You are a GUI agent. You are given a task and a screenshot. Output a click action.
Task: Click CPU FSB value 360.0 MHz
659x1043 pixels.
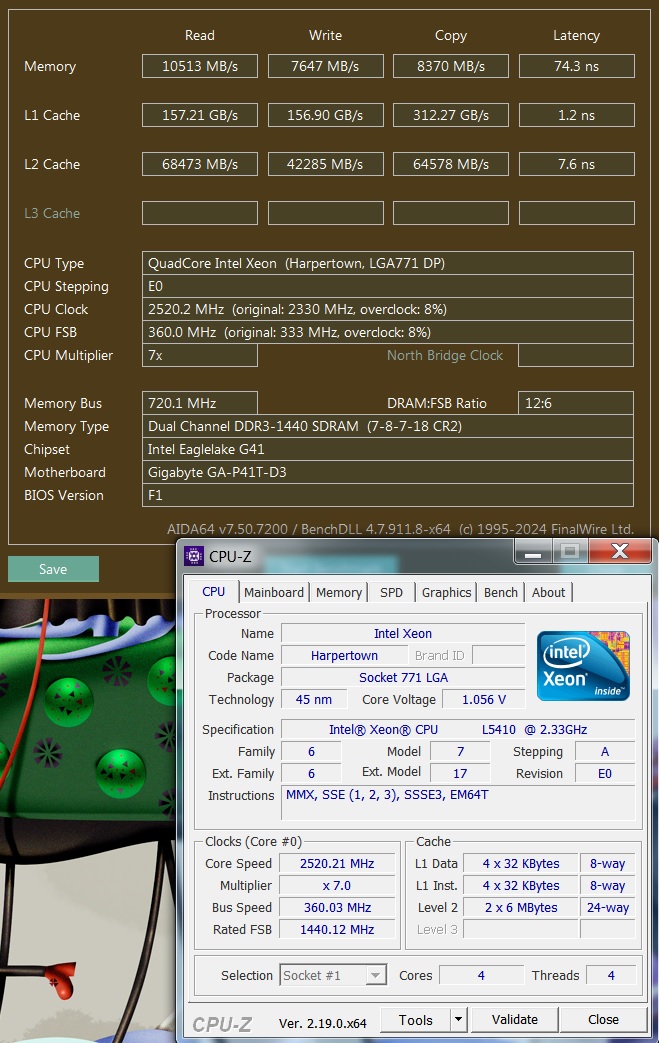click(x=388, y=332)
